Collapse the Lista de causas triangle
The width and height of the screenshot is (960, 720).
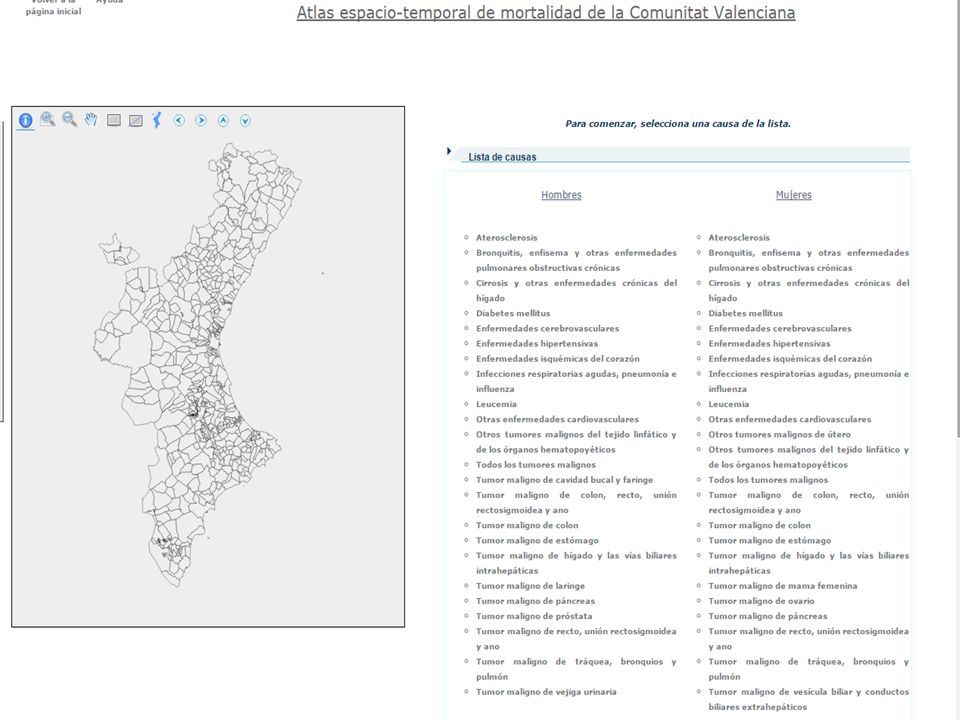point(449,151)
